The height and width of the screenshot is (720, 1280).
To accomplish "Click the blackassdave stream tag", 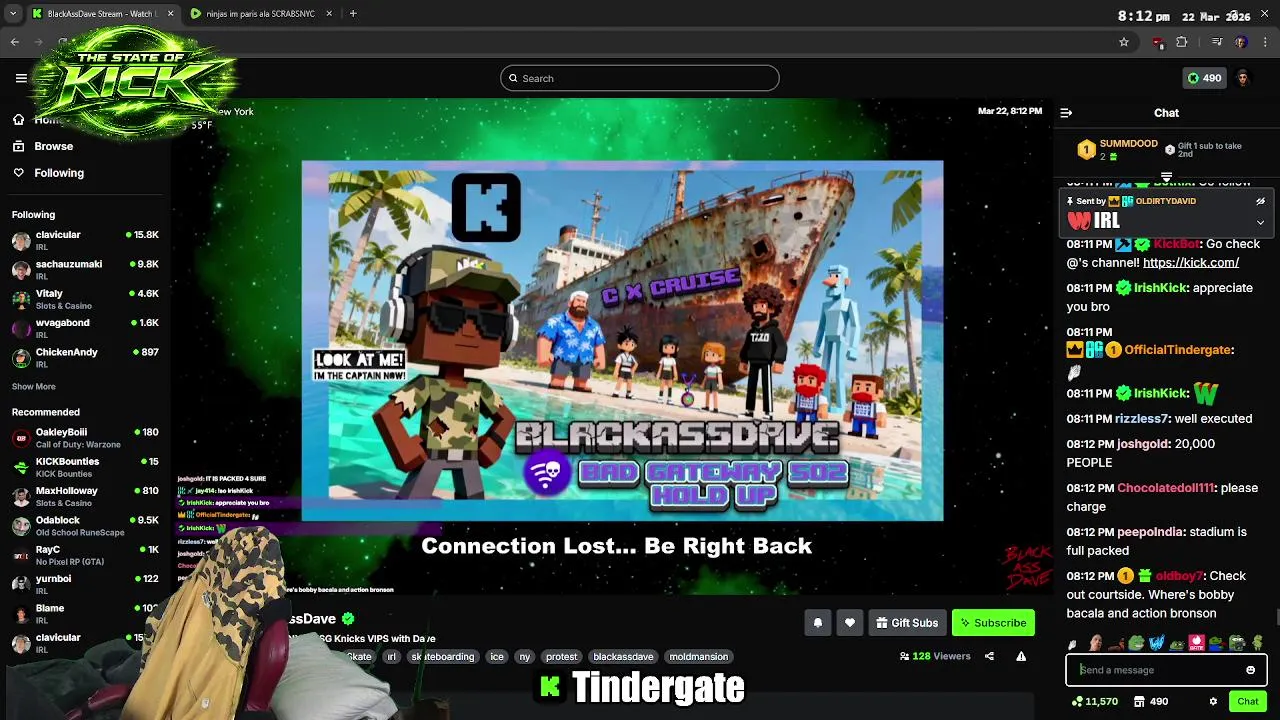I will click(623, 657).
